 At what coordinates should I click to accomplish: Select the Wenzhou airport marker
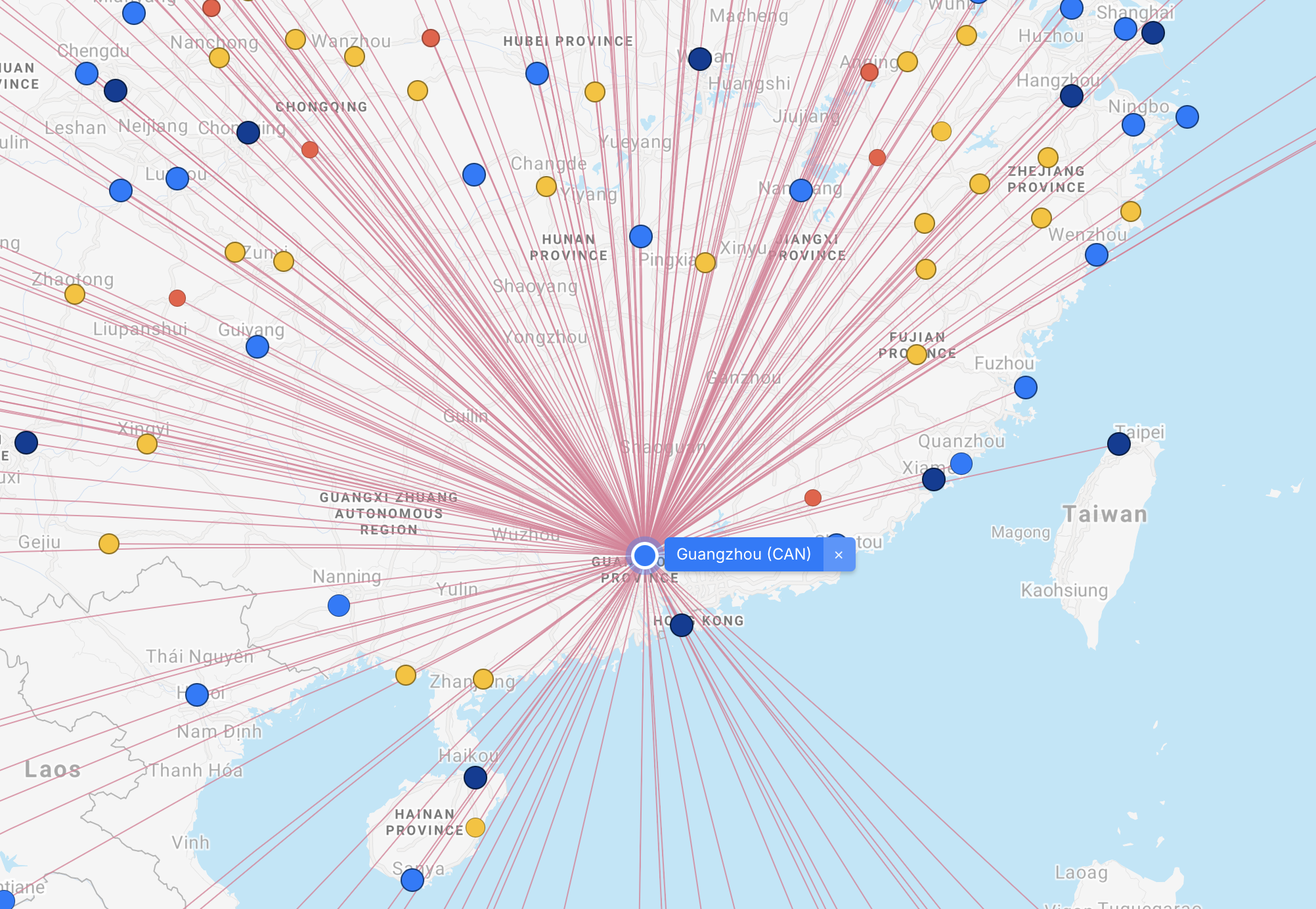pos(1096,255)
